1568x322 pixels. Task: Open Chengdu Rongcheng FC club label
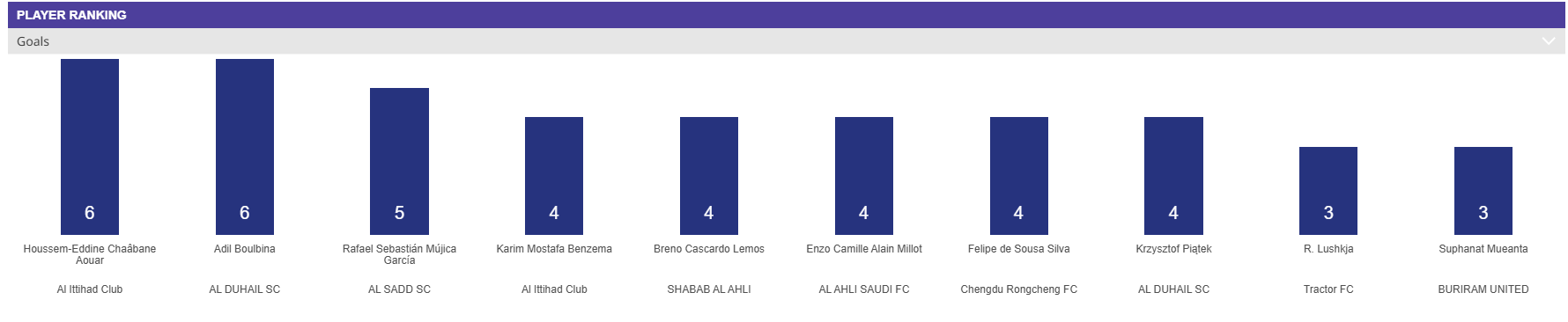(1019, 289)
